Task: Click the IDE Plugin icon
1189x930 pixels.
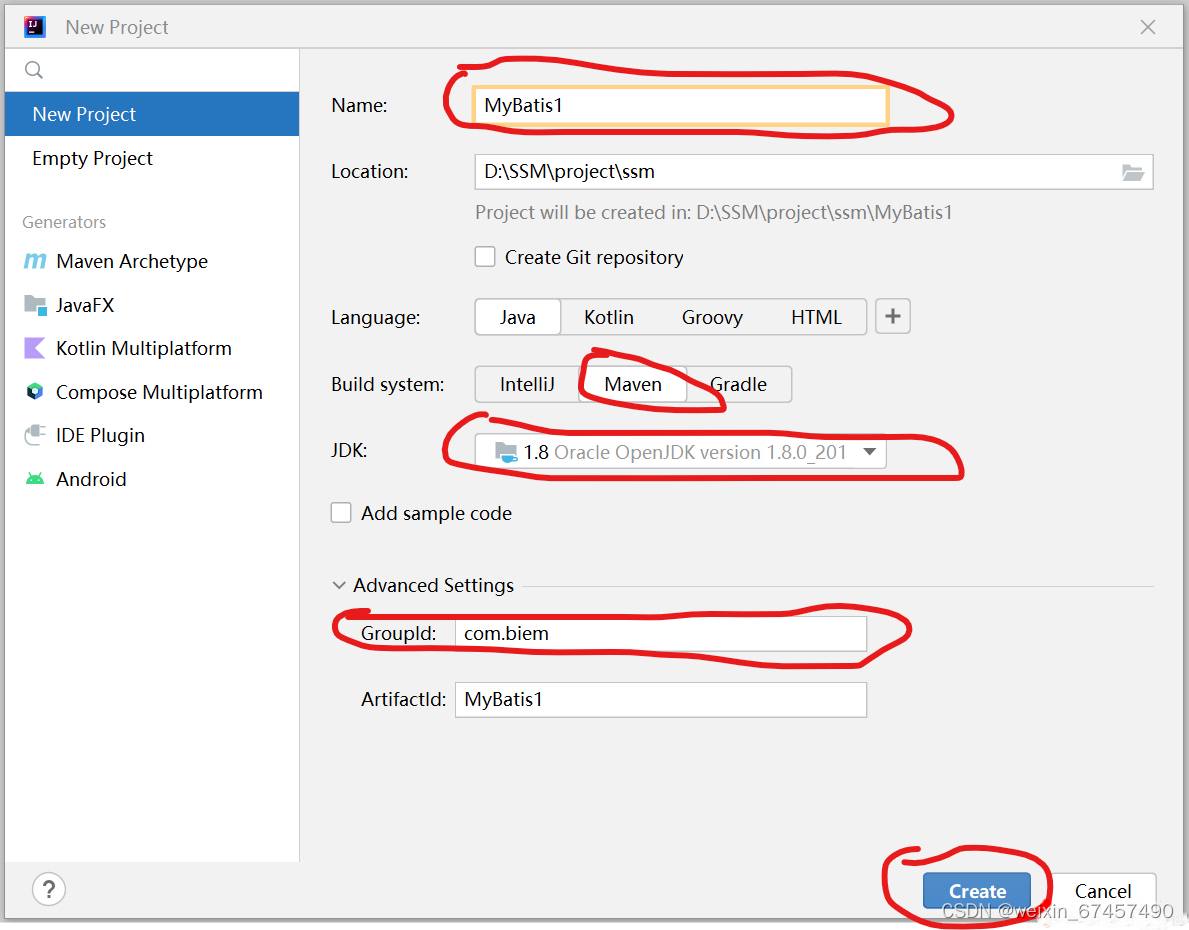Action: (35, 435)
